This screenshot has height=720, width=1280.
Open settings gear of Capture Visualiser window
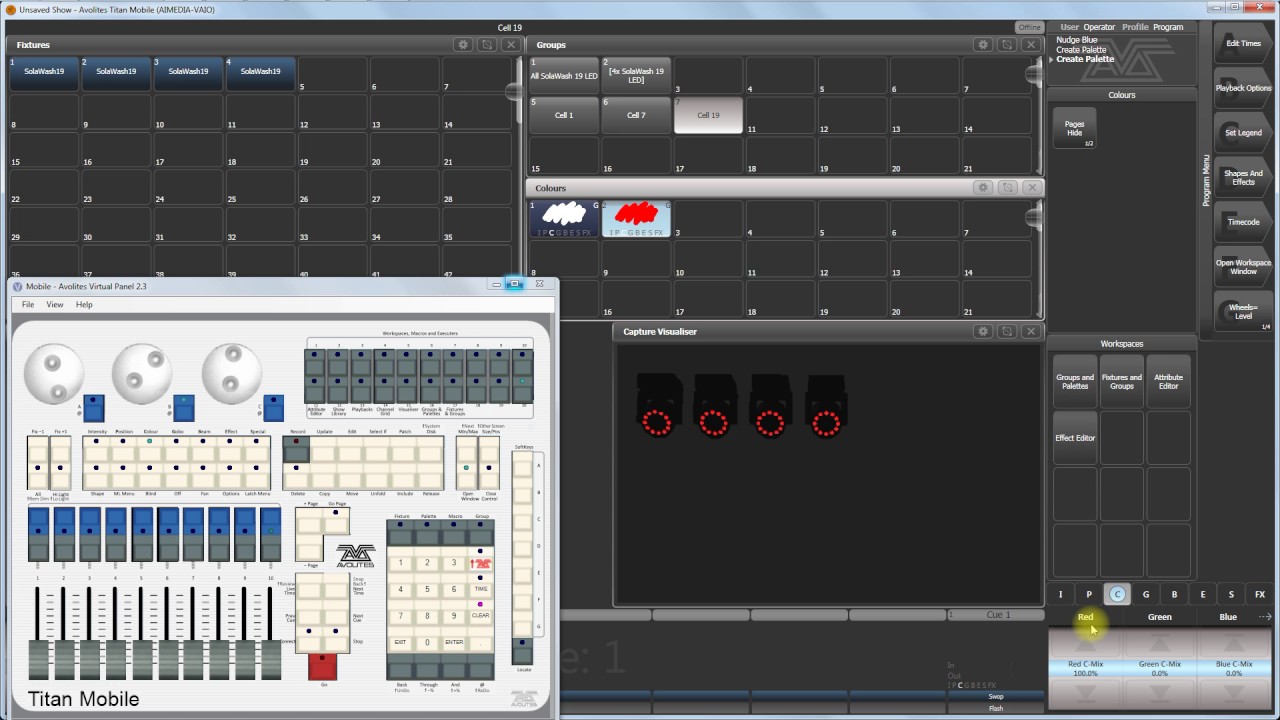(x=984, y=331)
